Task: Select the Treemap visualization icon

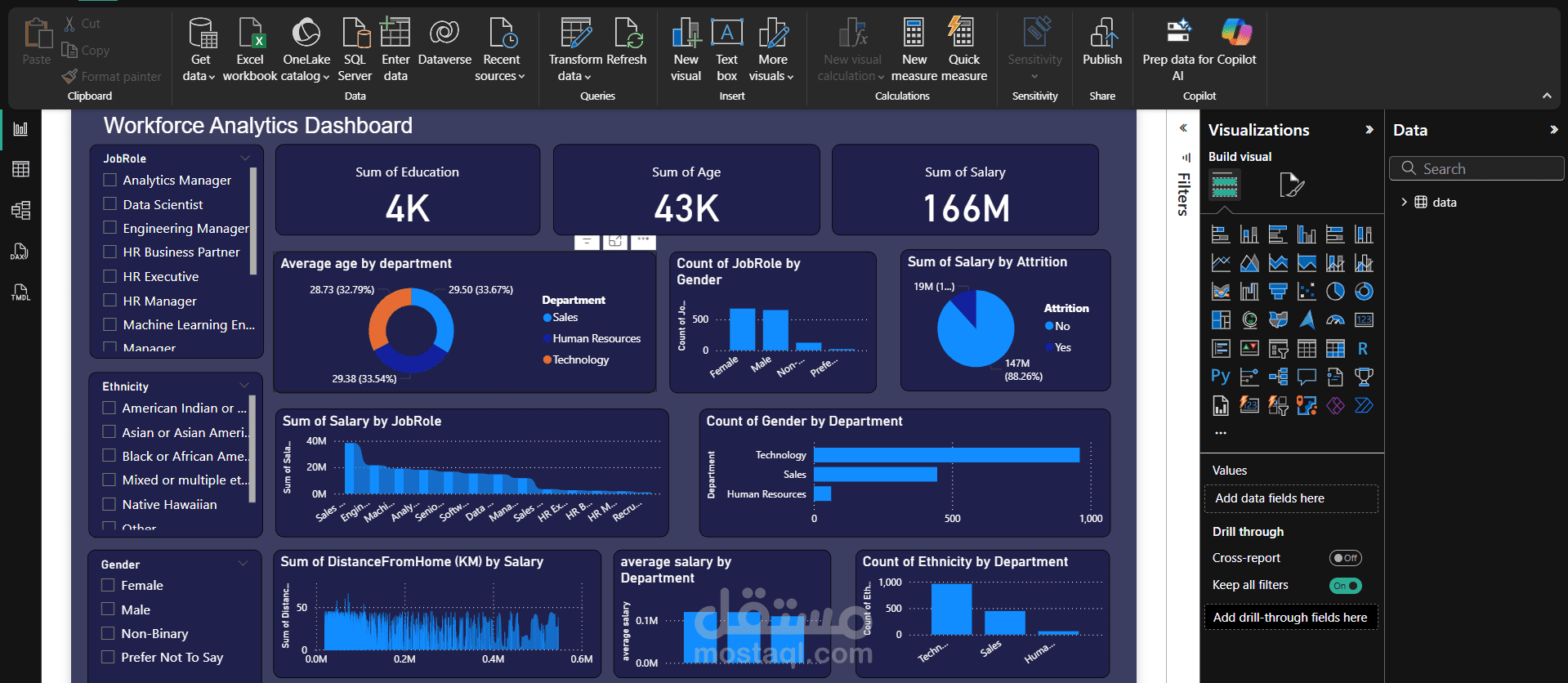Action: click(x=1221, y=320)
